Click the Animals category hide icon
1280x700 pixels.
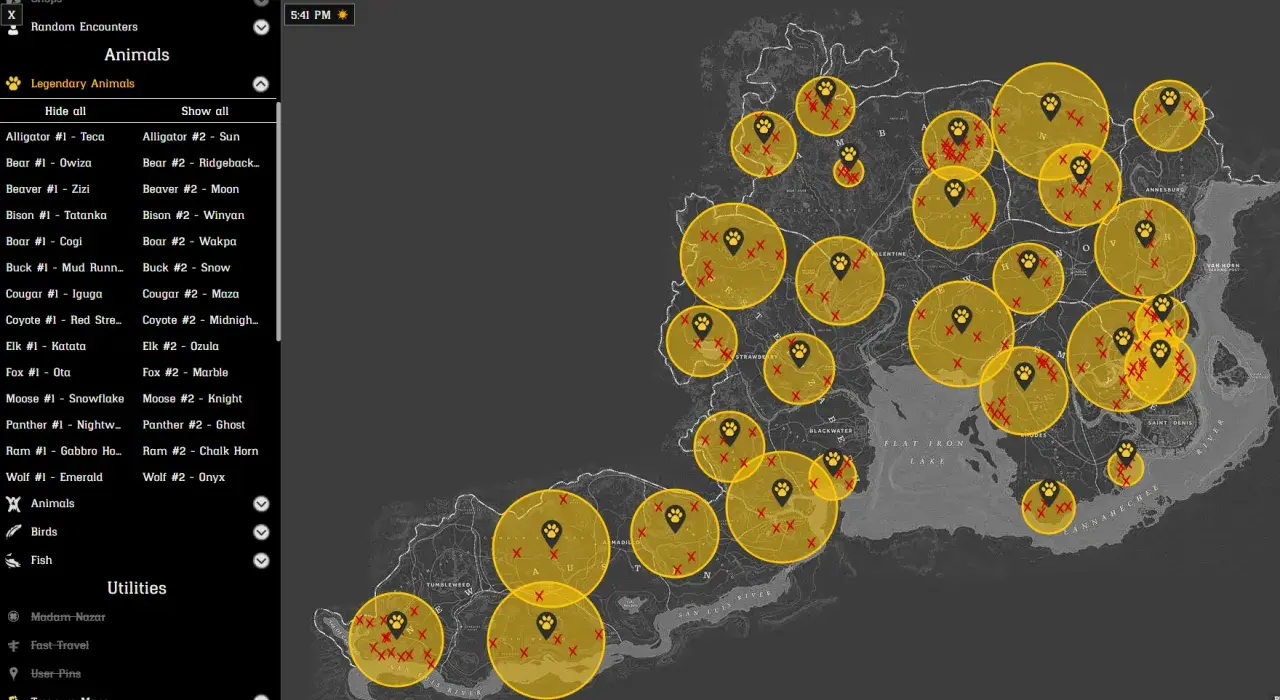point(13,504)
